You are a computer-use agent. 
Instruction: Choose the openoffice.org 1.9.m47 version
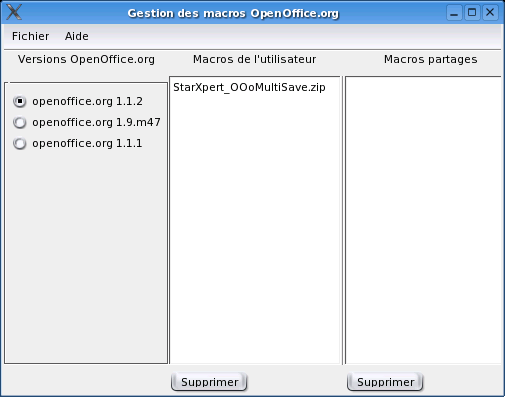point(20,122)
